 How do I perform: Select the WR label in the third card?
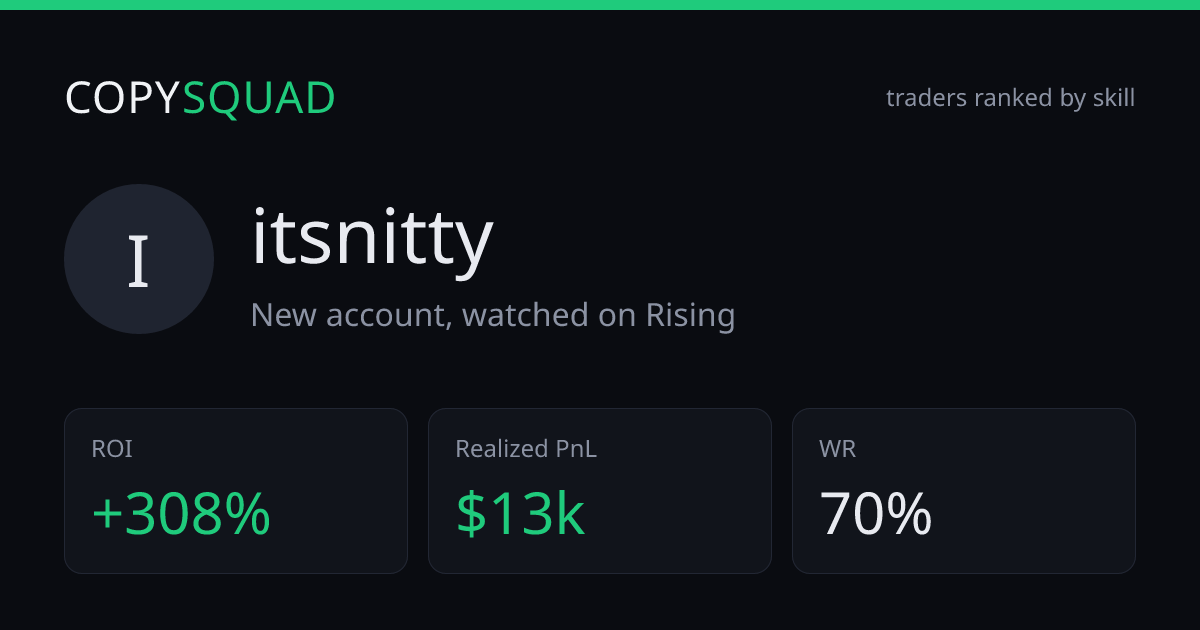[x=837, y=449]
